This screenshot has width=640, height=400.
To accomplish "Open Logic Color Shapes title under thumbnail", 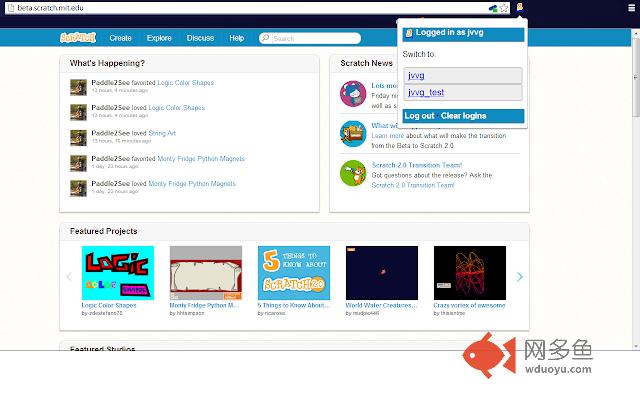I will pyautogui.click(x=109, y=305).
